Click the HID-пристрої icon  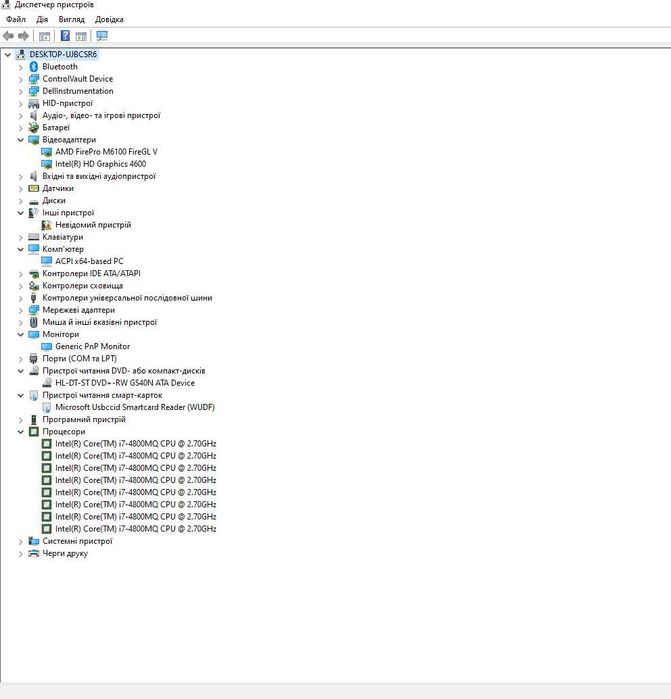[33, 103]
